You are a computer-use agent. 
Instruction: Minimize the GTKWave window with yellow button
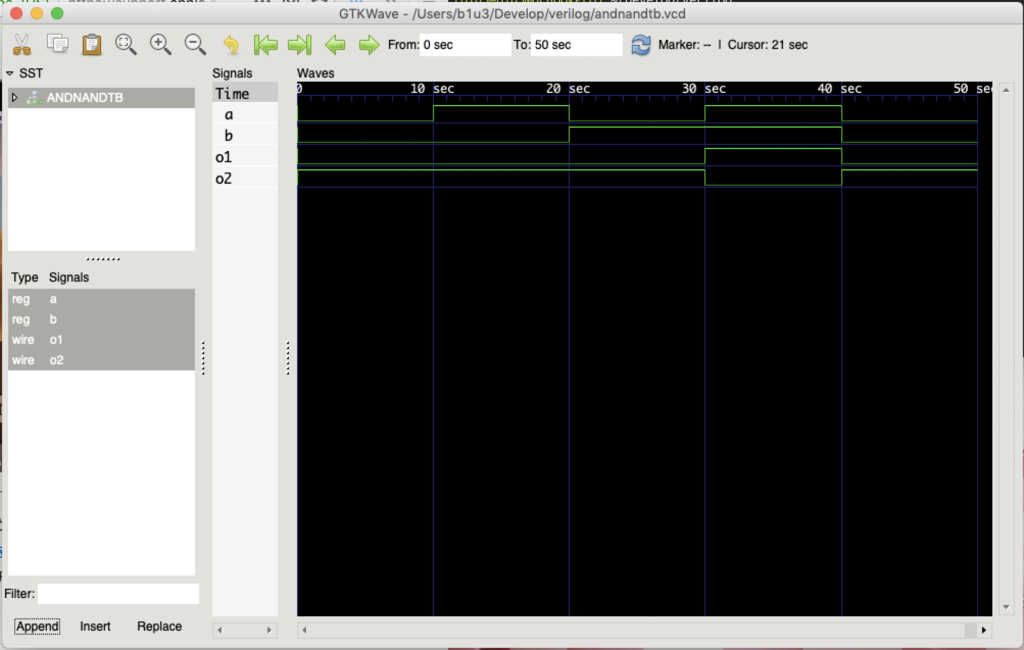click(37, 14)
